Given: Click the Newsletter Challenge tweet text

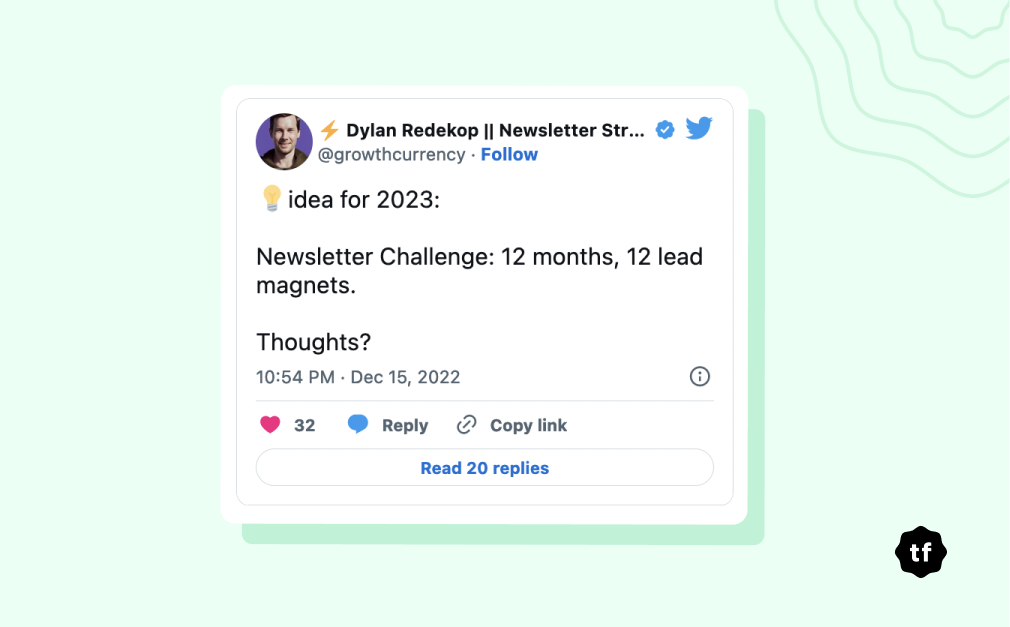Looking at the screenshot, I should pyautogui.click(x=479, y=271).
